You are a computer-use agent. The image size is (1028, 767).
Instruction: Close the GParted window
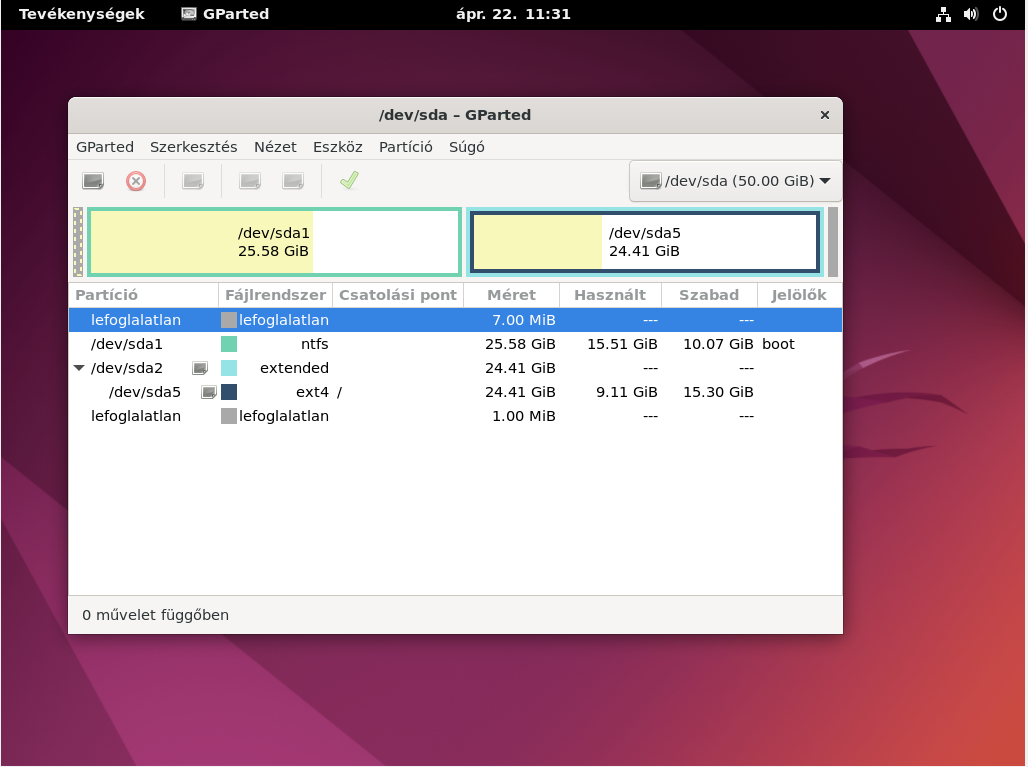point(825,115)
